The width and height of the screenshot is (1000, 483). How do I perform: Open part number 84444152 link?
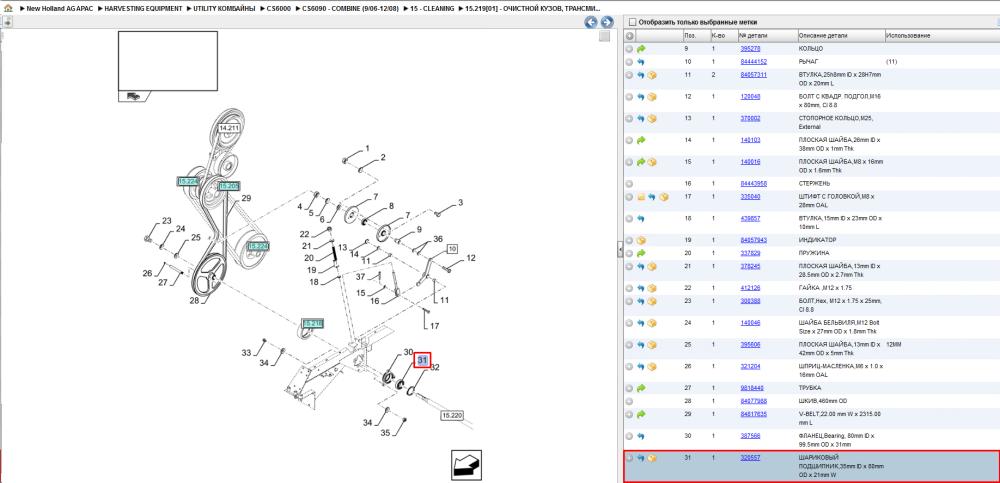pyautogui.click(x=753, y=62)
